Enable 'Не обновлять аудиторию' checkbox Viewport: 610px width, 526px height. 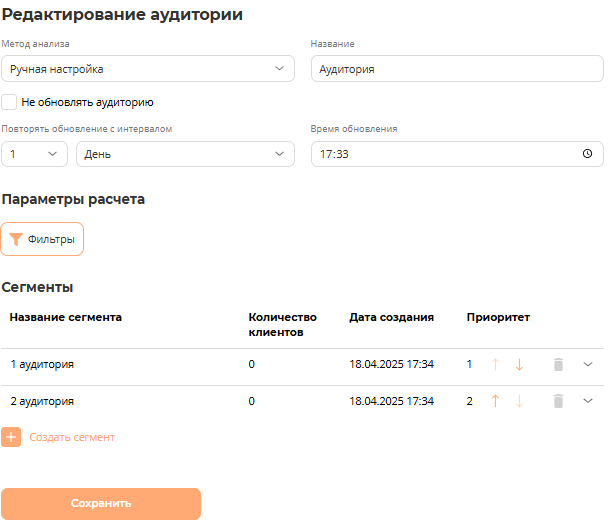[9, 102]
